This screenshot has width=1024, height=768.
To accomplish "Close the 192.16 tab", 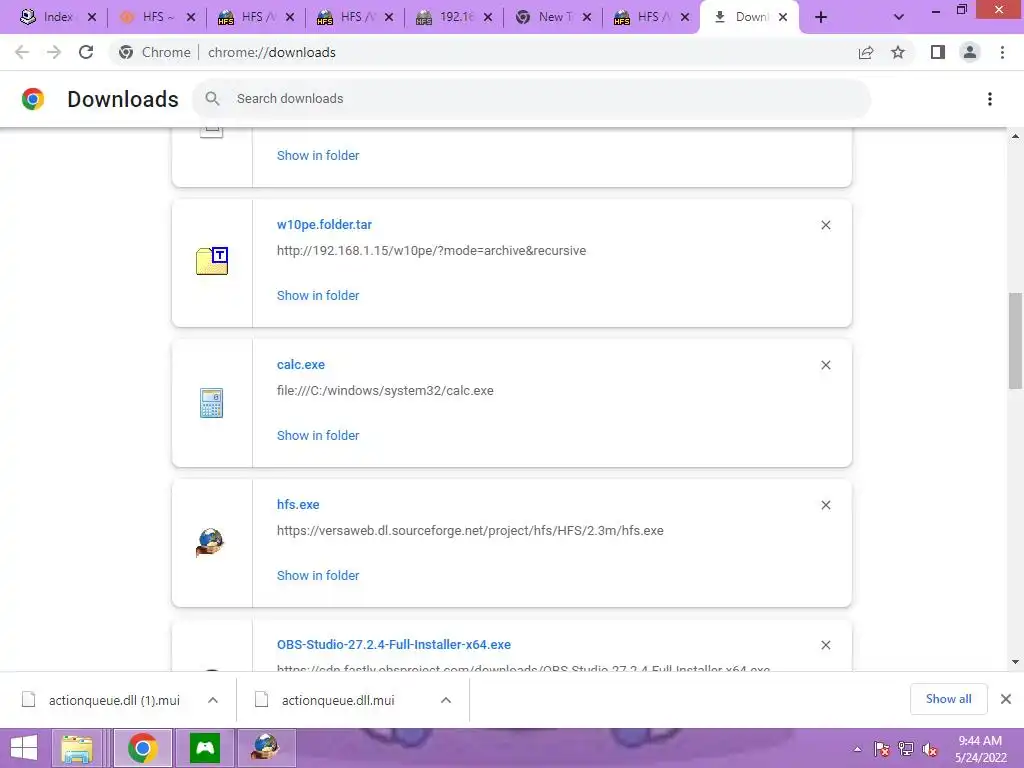I will [488, 18].
